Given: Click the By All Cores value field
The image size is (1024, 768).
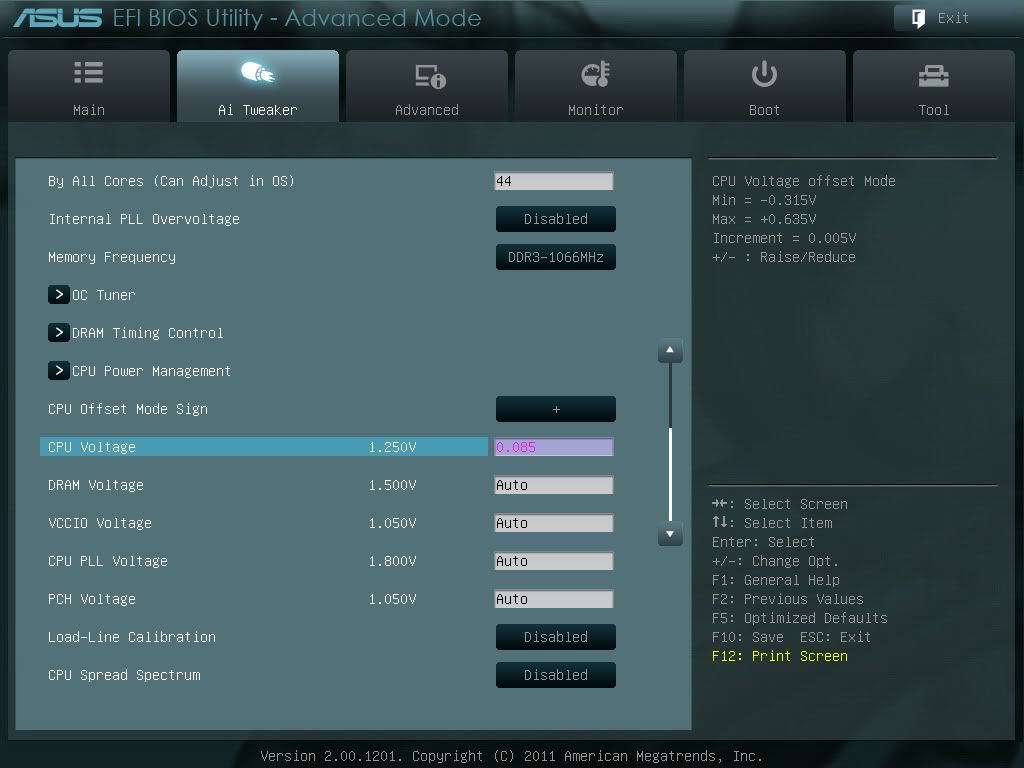Looking at the screenshot, I should (x=554, y=181).
